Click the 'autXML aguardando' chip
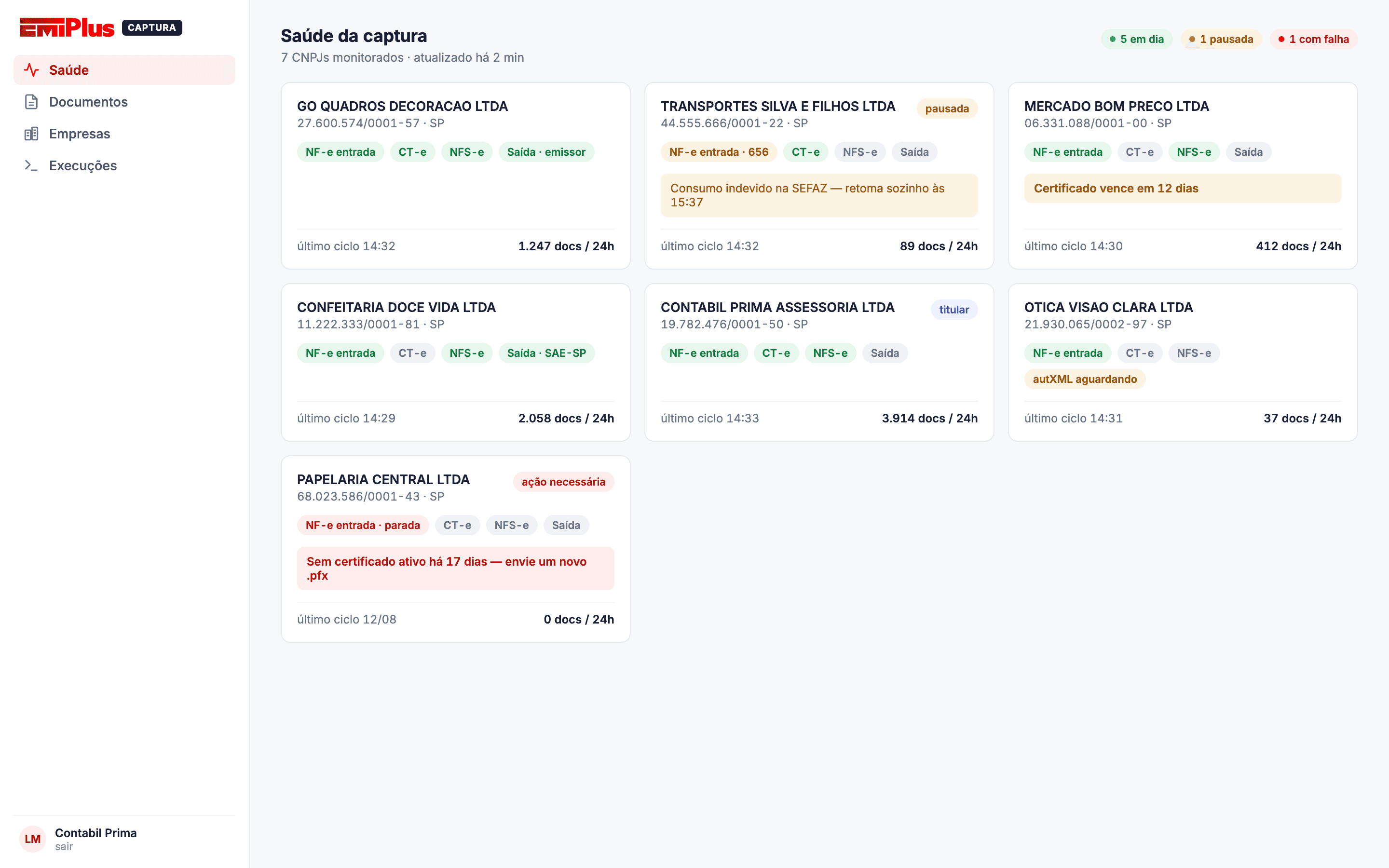The height and width of the screenshot is (868, 1389). (1085, 379)
